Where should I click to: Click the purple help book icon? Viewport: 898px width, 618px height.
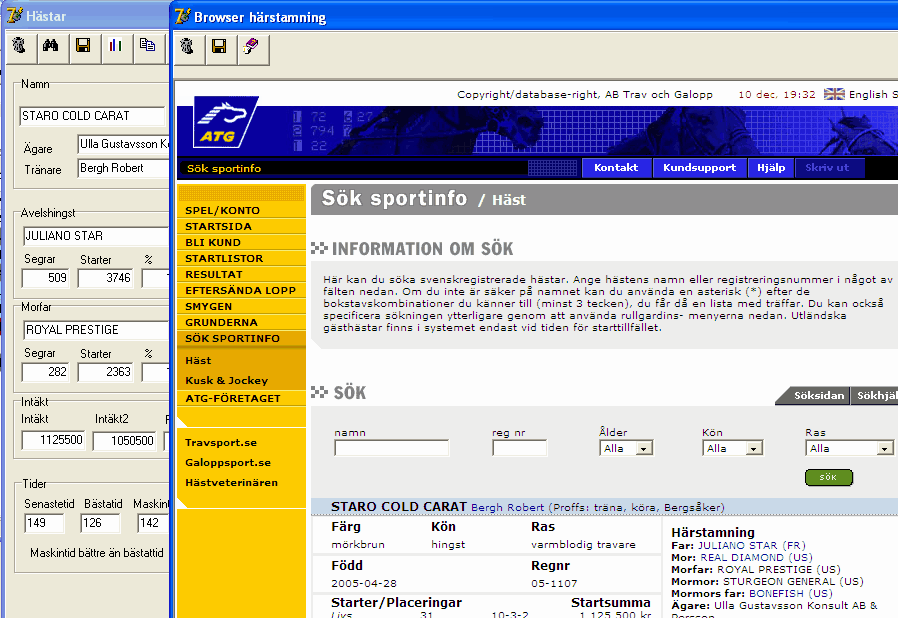pos(251,47)
